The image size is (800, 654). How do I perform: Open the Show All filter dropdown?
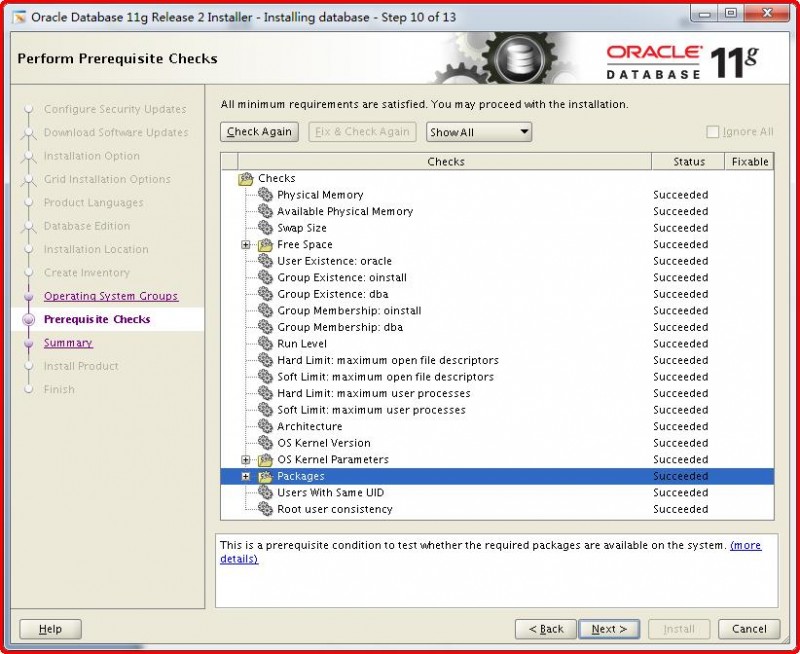tap(478, 131)
